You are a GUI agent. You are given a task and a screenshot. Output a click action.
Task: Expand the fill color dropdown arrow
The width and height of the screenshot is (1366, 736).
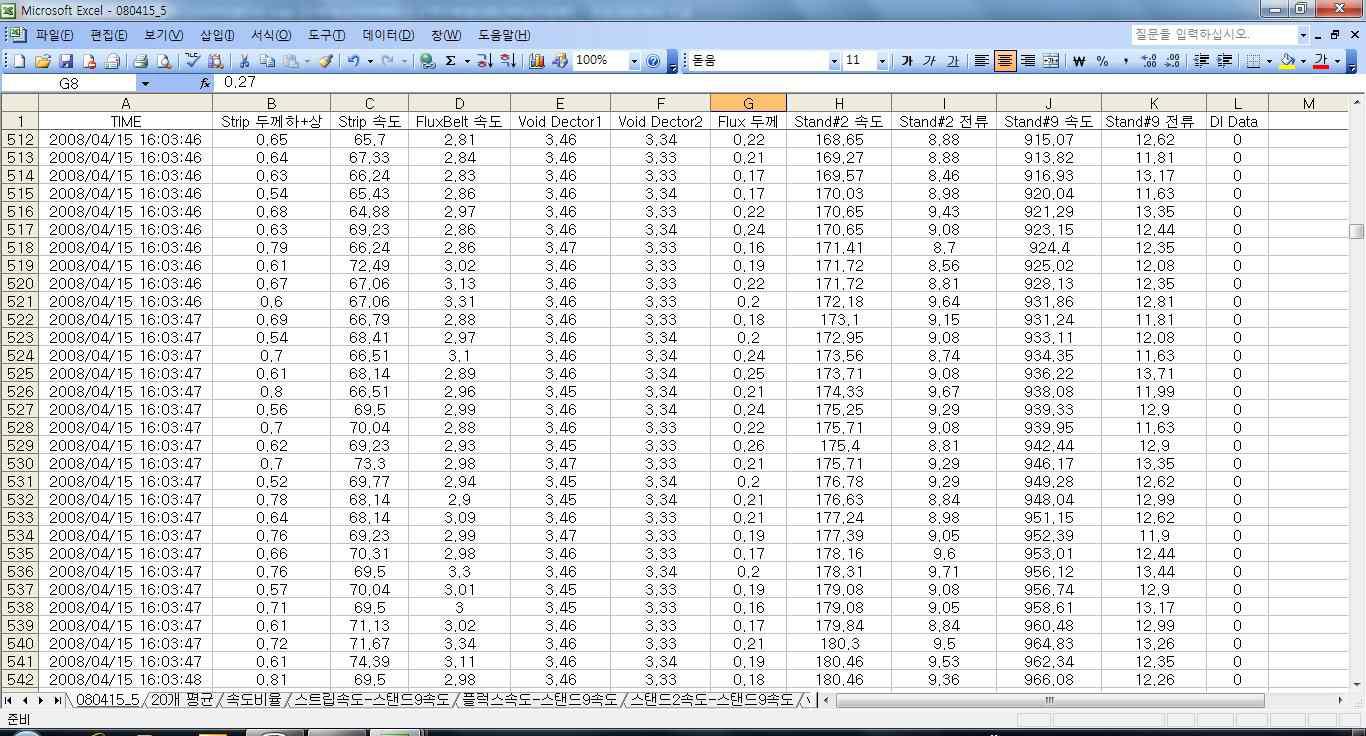coord(1303,61)
